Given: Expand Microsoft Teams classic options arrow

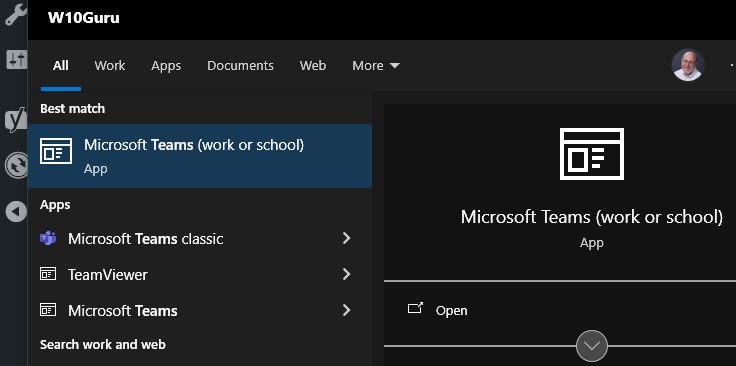Looking at the screenshot, I should (346, 238).
